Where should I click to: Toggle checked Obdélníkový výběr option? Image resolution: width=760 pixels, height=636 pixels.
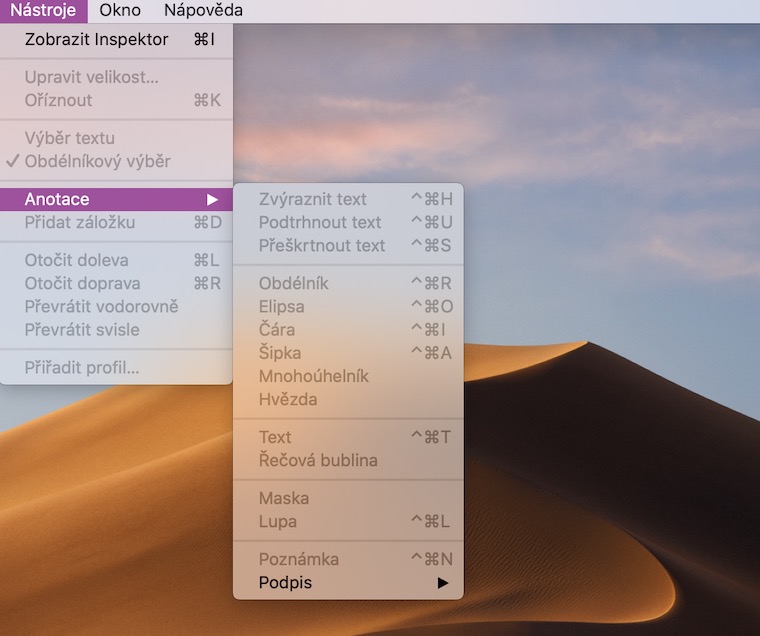[116, 161]
